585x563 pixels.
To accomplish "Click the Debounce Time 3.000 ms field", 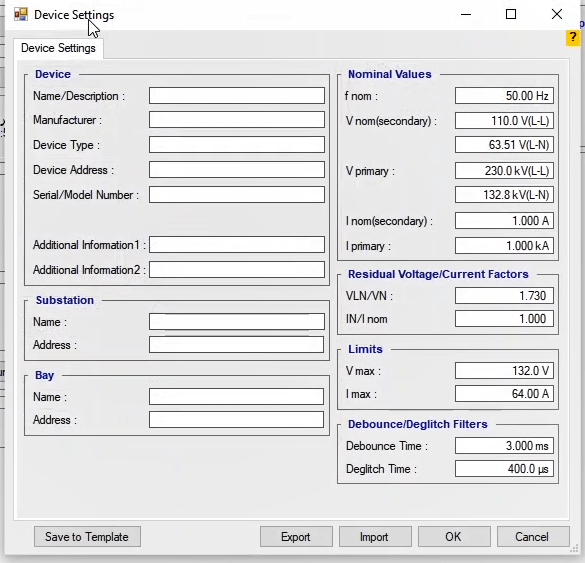I will tap(504, 445).
